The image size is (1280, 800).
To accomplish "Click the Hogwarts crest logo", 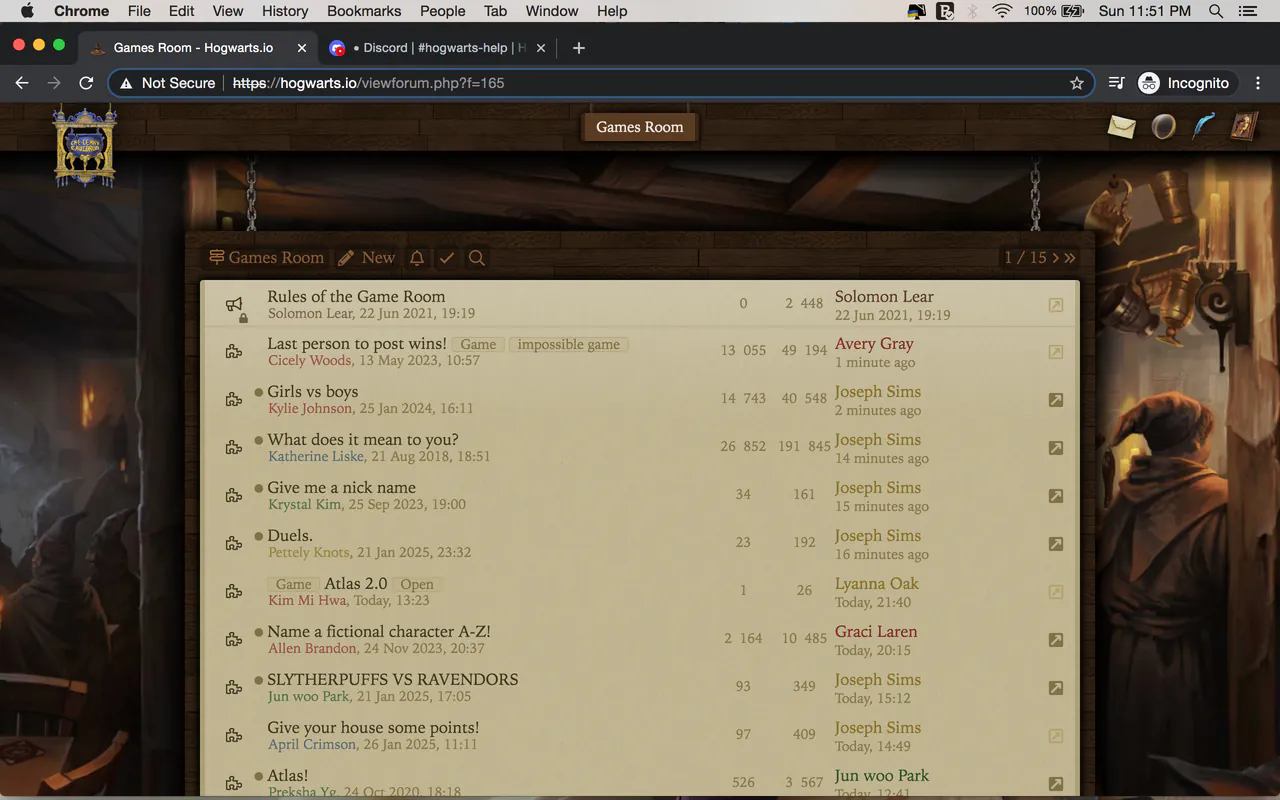I will pos(85,146).
